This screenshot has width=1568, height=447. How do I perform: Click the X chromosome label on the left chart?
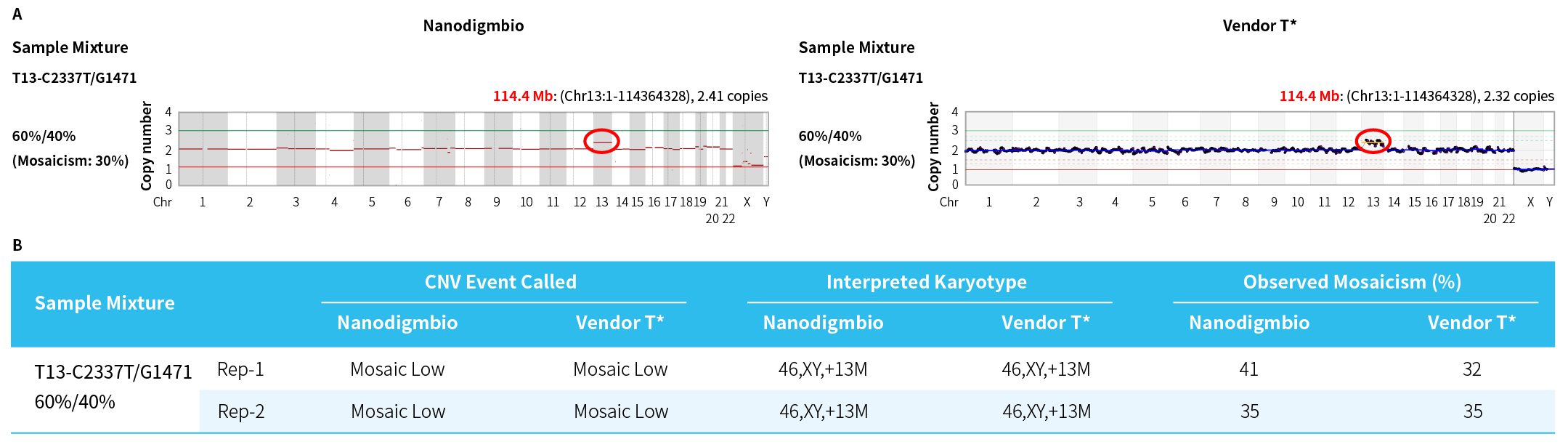pos(747,202)
